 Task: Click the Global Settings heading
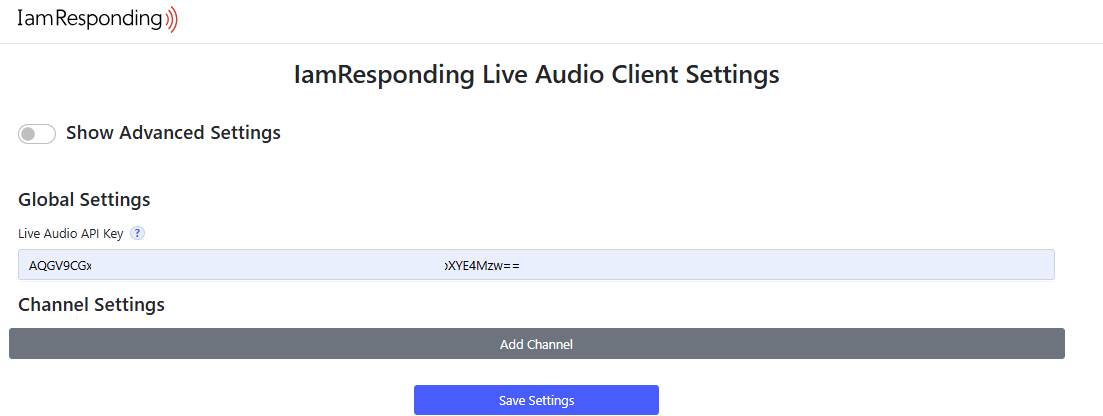tap(84, 200)
